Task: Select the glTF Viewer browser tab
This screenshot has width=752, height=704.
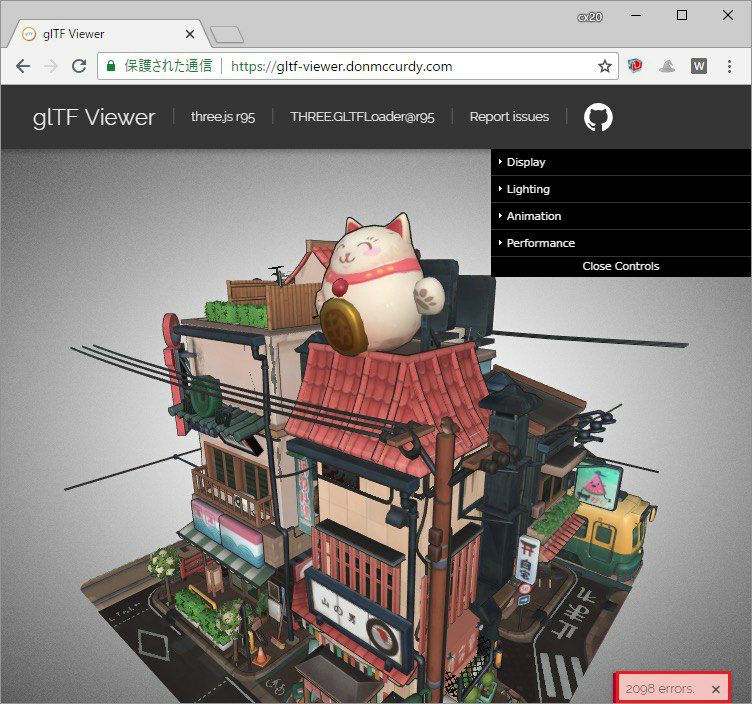Action: coord(109,34)
